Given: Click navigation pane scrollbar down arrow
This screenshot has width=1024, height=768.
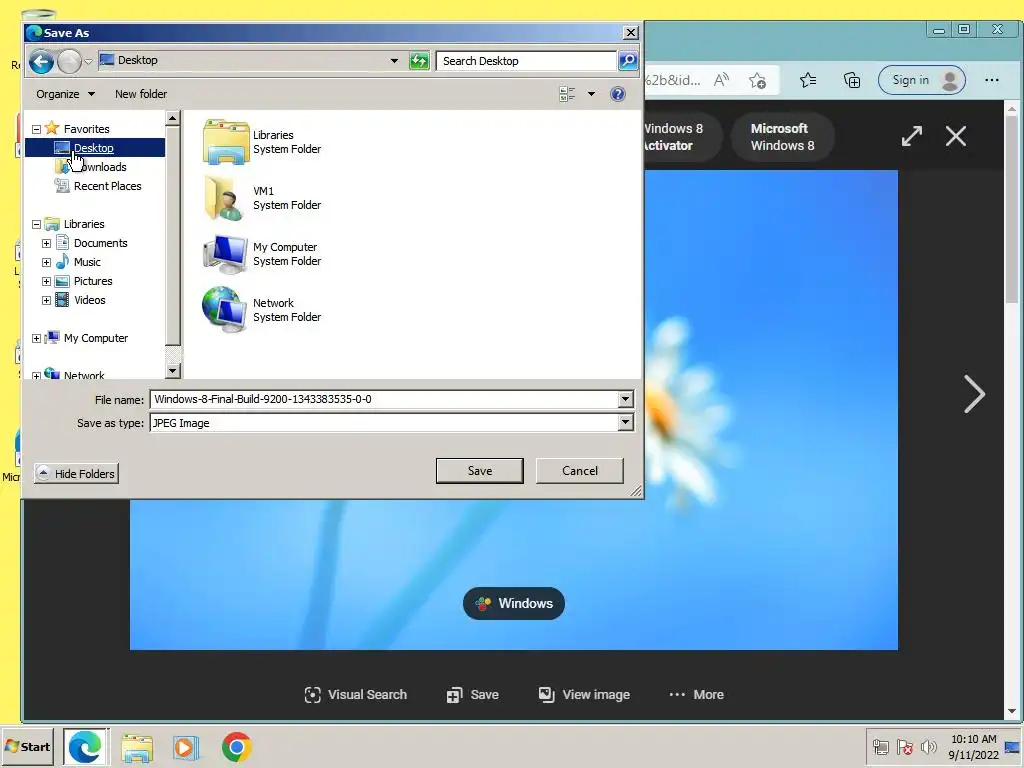Looking at the screenshot, I should point(172,371).
